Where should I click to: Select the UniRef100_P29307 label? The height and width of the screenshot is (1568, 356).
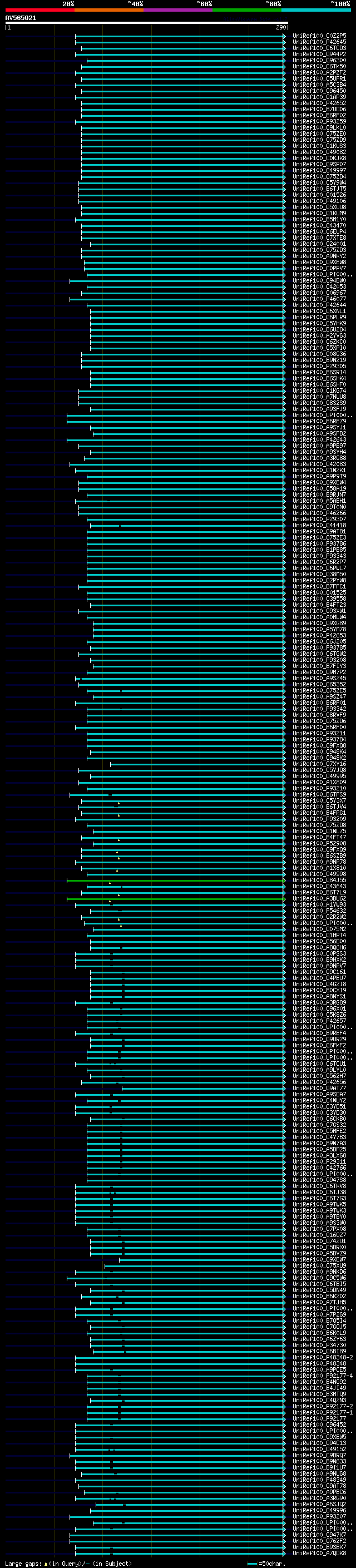click(319, 519)
